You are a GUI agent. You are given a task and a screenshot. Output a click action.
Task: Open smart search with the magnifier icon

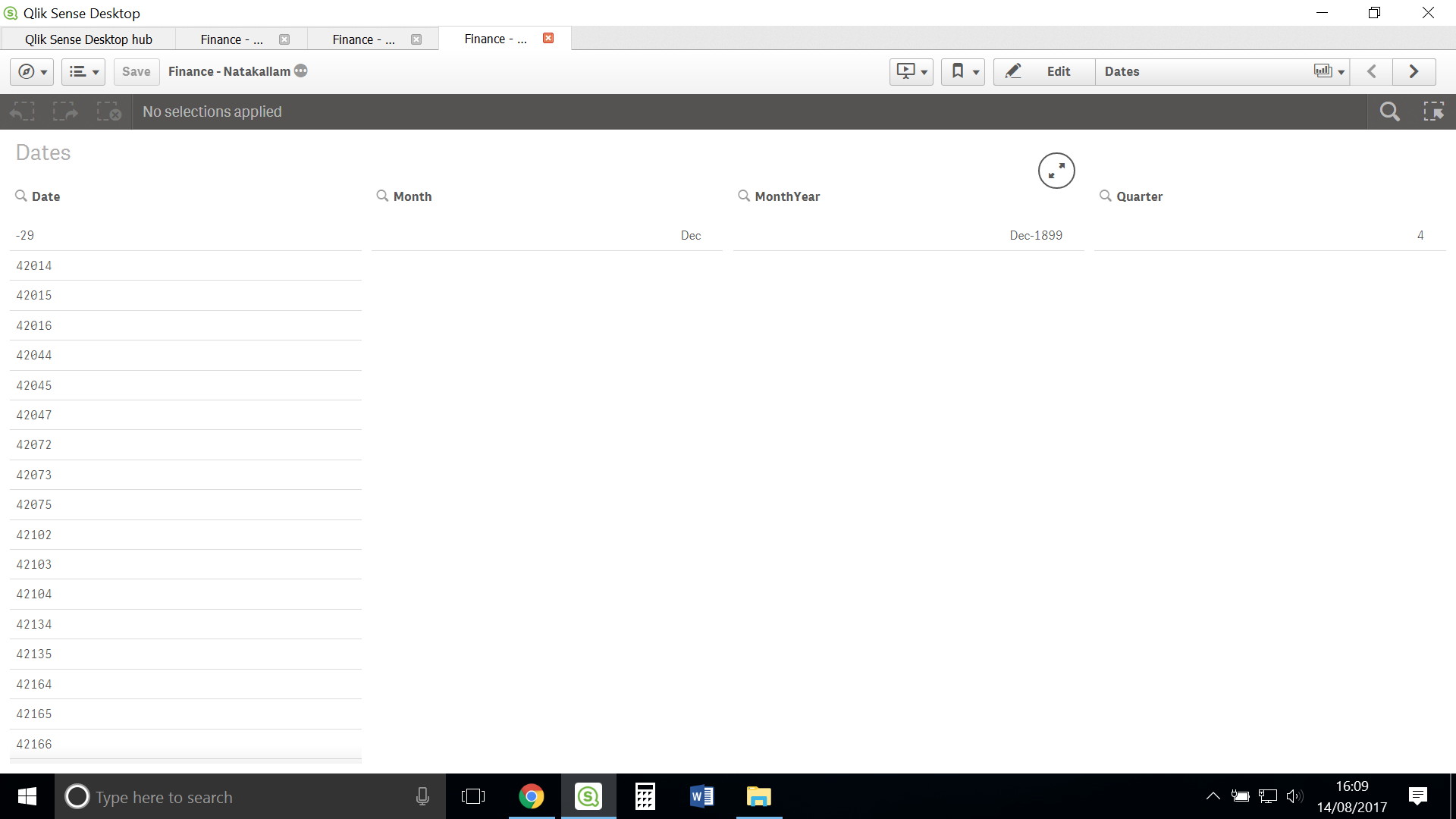[x=1390, y=111]
